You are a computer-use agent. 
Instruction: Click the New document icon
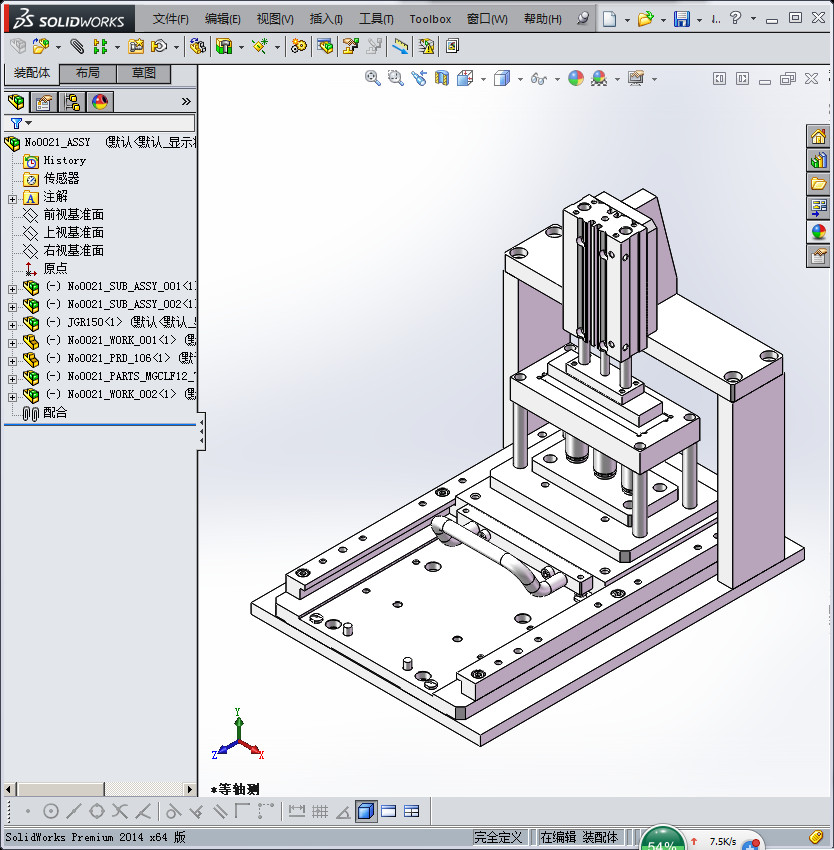click(610, 19)
